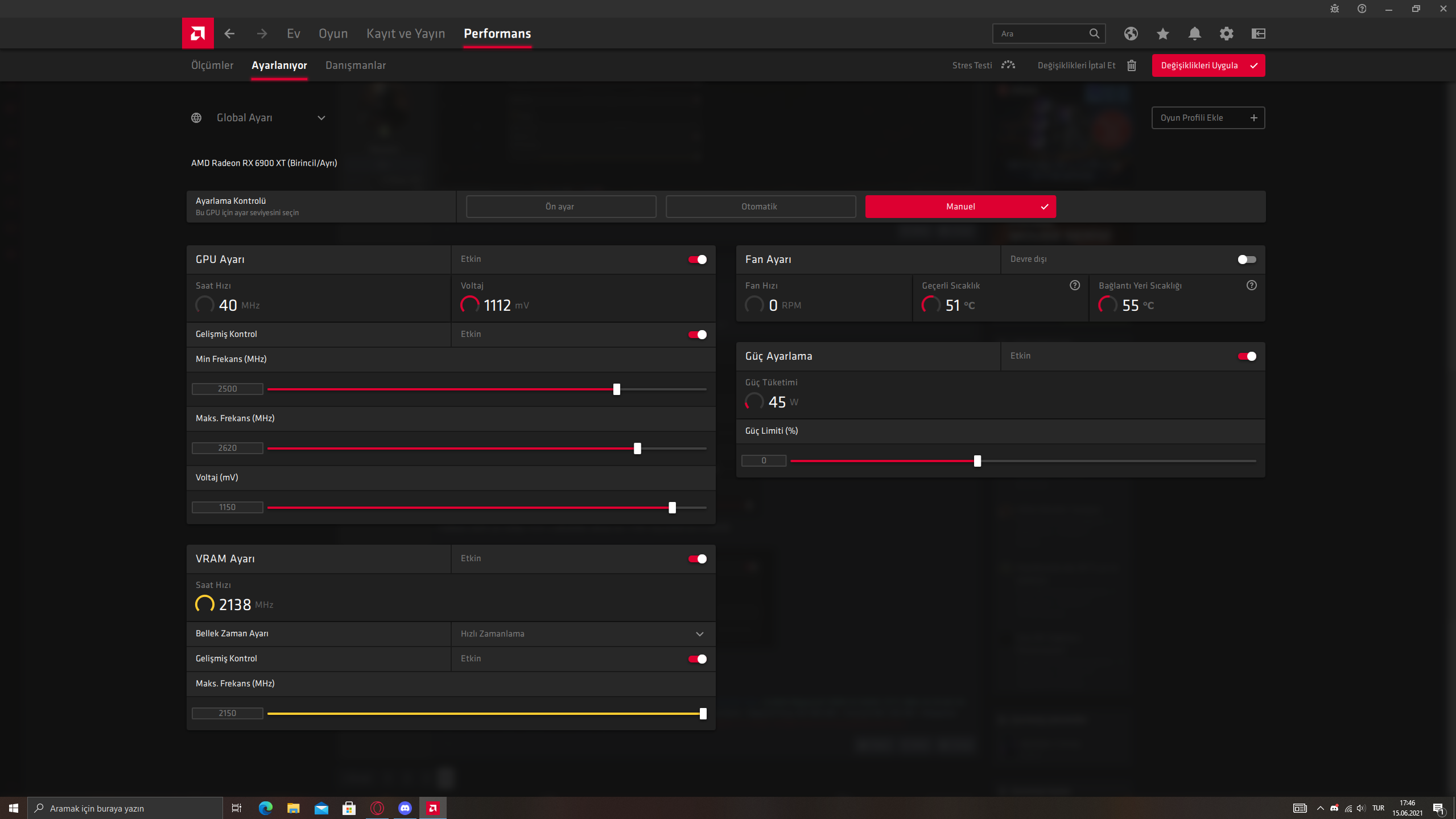Open settings gear icon
1456x819 pixels.
[x=1226, y=34]
